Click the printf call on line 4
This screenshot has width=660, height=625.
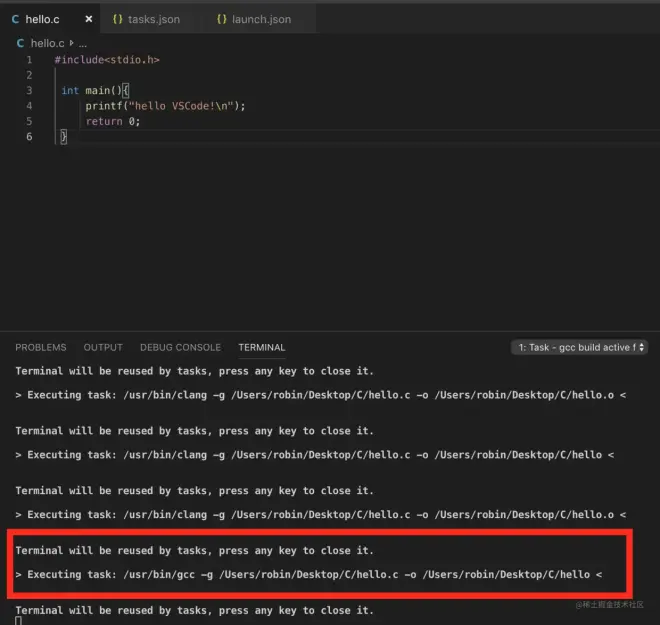(x=165, y=106)
